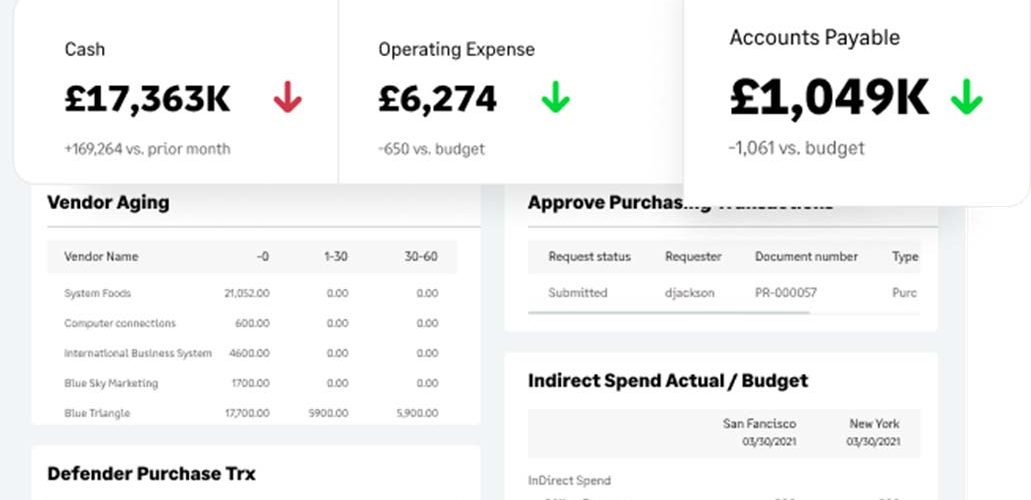Click the Request status column header
Image resolution: width=1031 pixels, height=500 pixels.
click(589, 257)
